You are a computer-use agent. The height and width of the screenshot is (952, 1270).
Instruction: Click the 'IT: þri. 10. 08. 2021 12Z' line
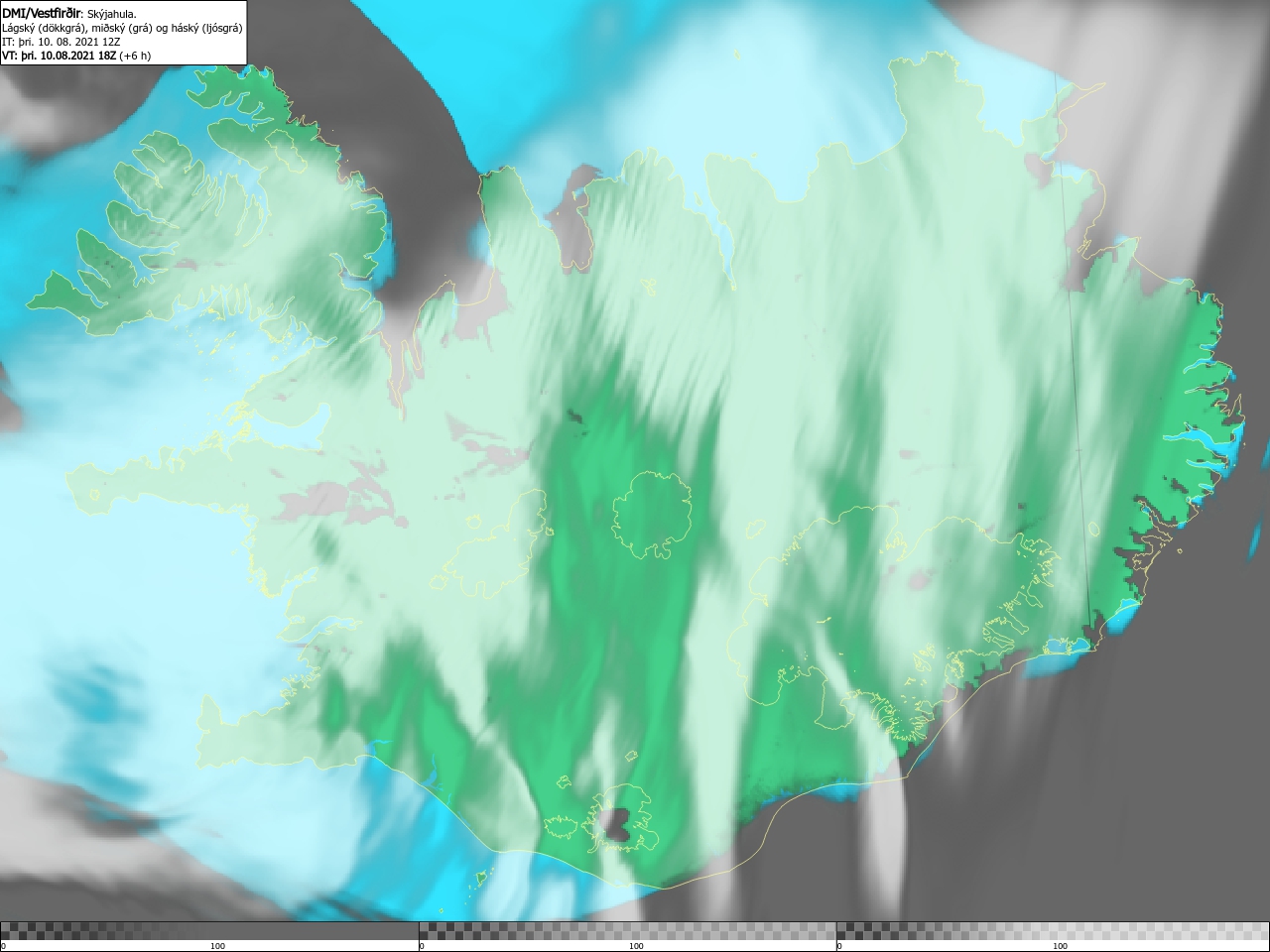[x=62, y=42]
